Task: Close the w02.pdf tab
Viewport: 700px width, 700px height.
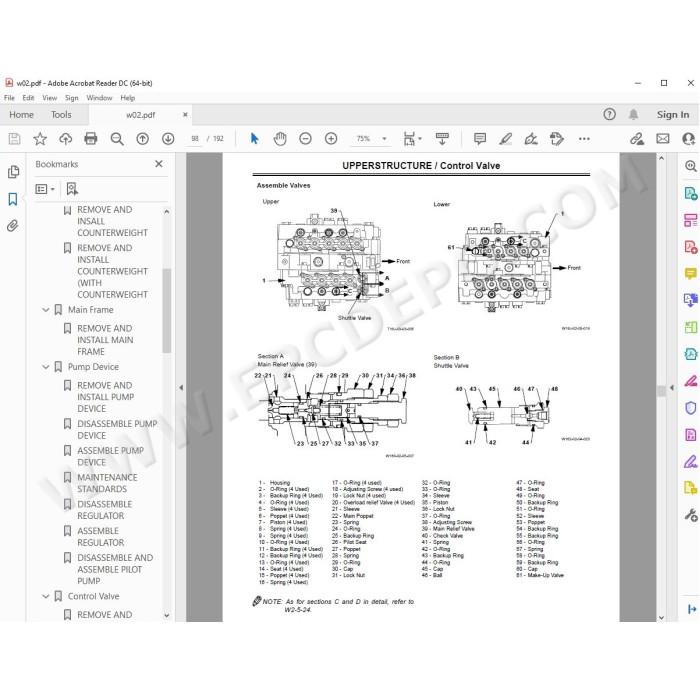Action: click(x=185, y=115)
